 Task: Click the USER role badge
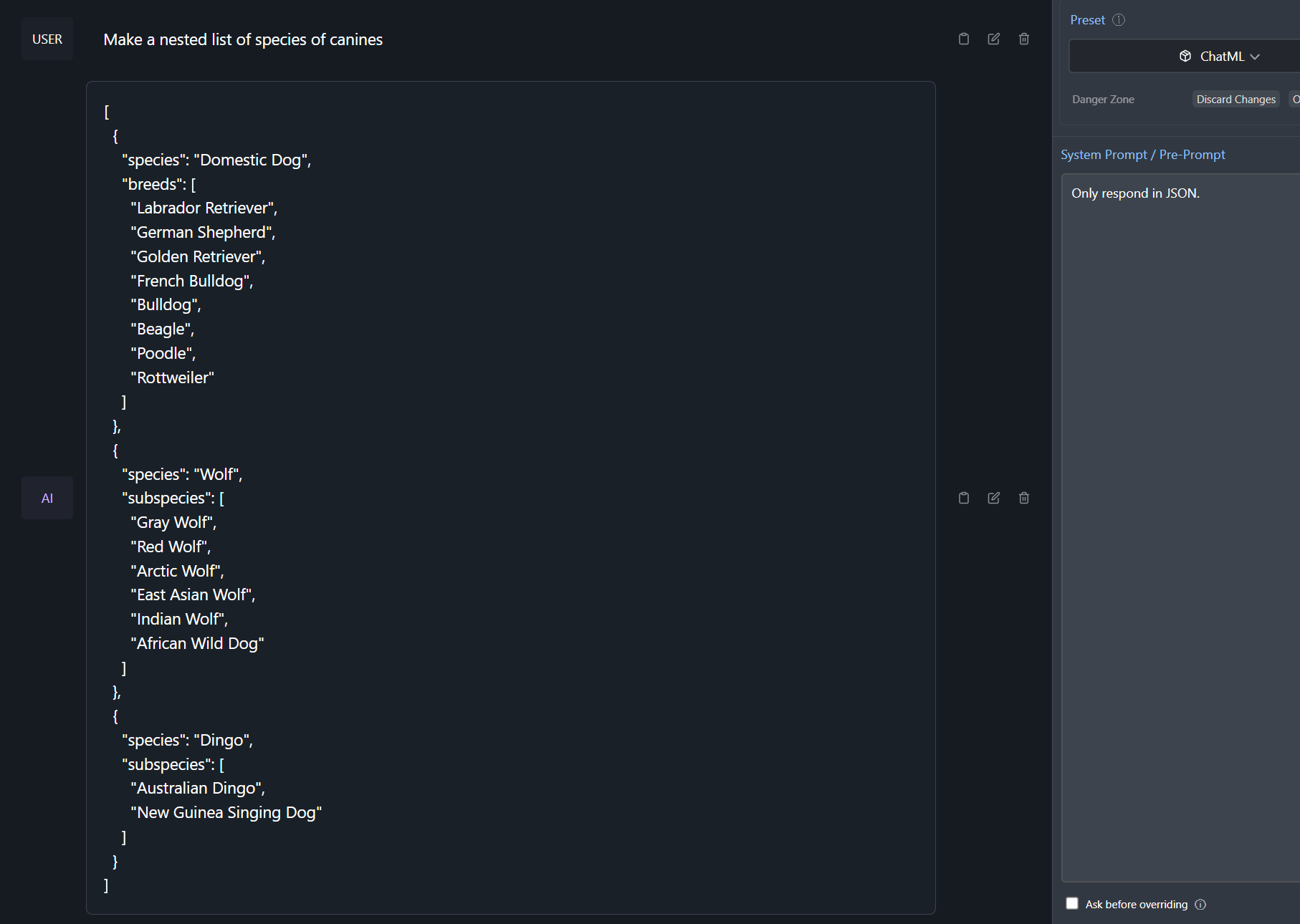pos(47,39)
